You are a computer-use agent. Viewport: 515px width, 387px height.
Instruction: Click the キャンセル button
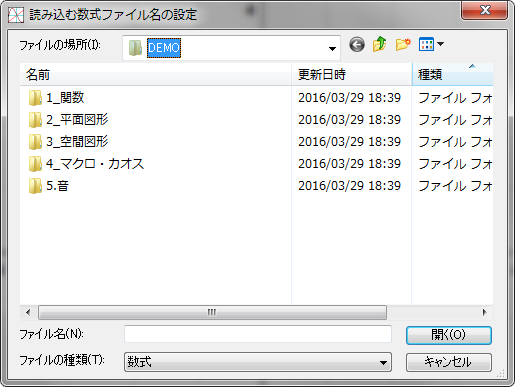pyautogui.click(x=449, y=362)
